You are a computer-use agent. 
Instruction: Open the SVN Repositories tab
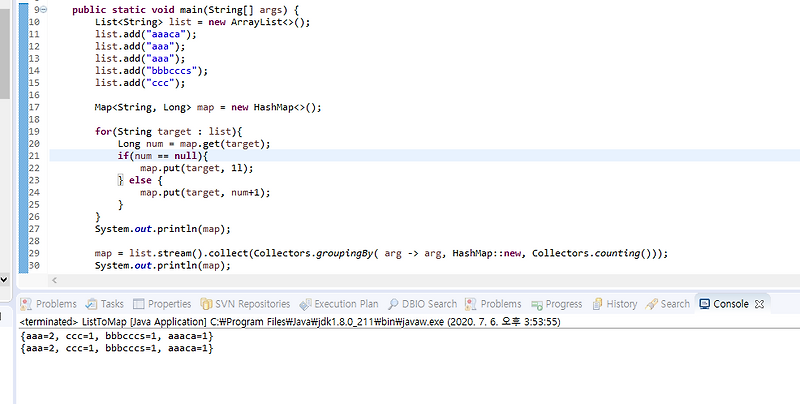click(x=245, y=304)
